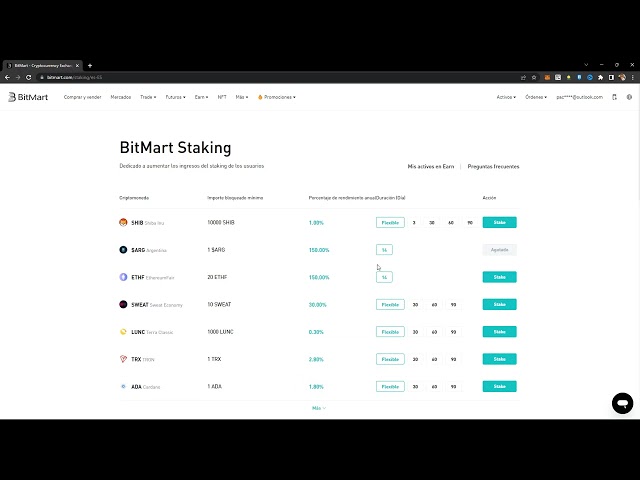
Task: Click the browser back arrow
Action: [7, 77]
